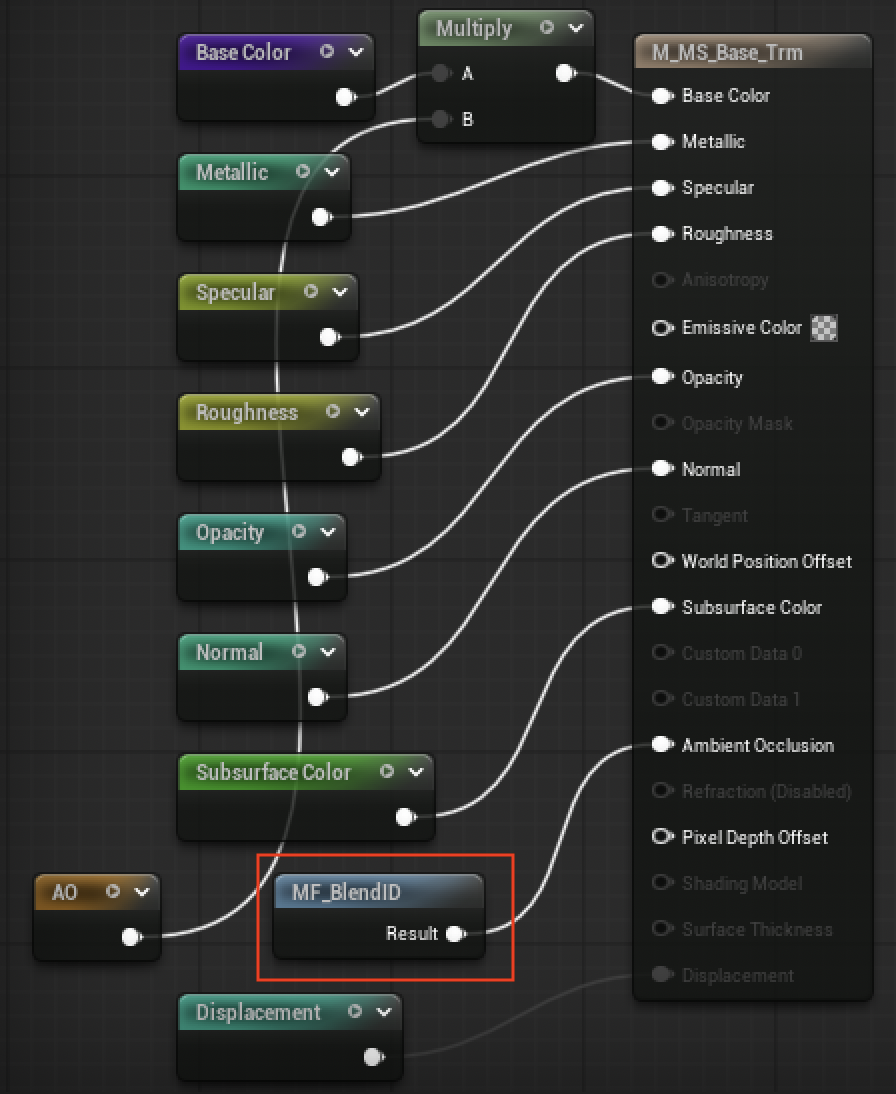Click the Multiply node output pin
Screen dimensions: 896x1094
point(566,73)
